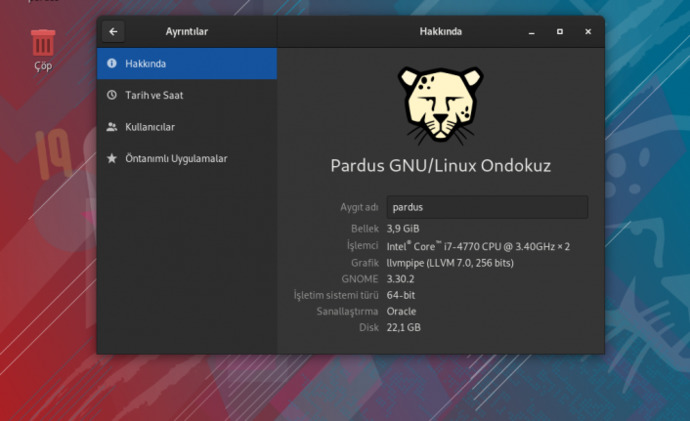Click the Disk label
The height and width of the screenshot is (421, 690).
pyautogui.click(x=369, y=327)
